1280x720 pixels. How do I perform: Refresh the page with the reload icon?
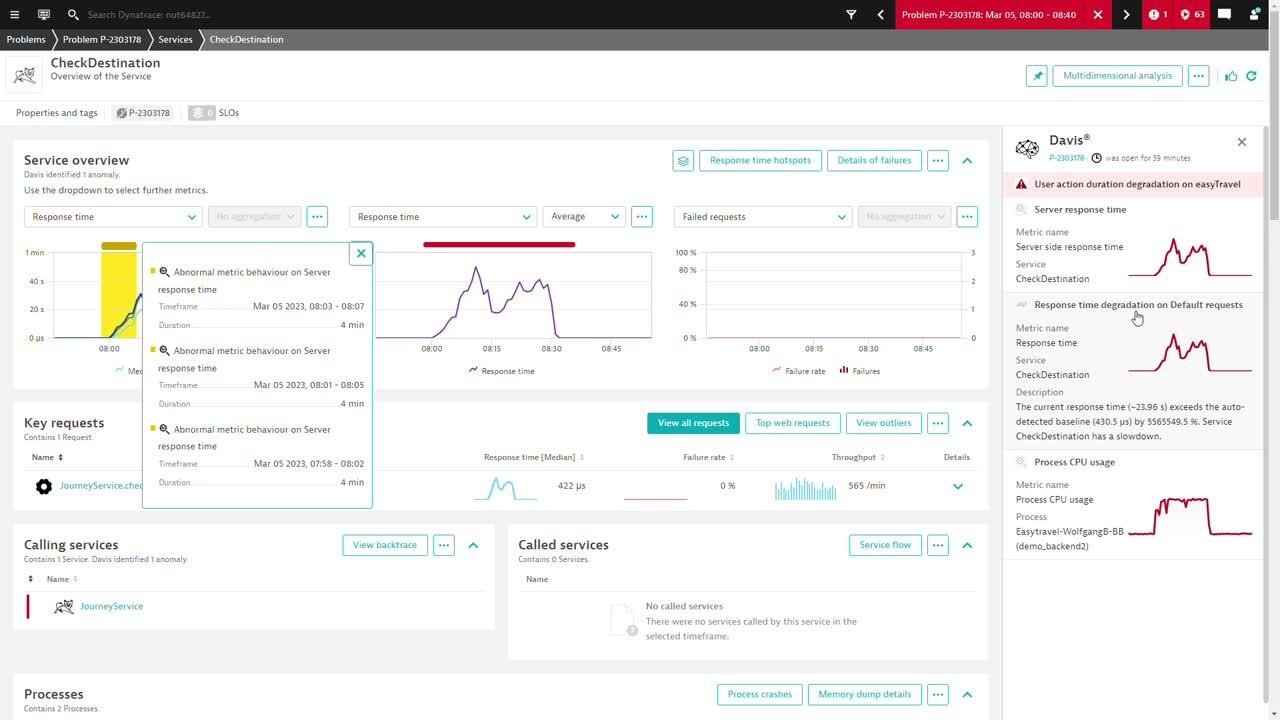point(1251,76)
